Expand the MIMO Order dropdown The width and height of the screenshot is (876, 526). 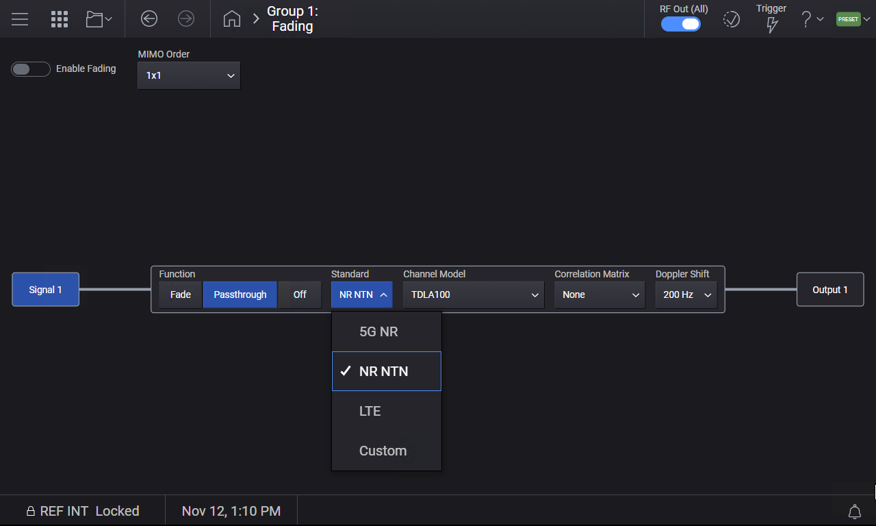pos(188,75)
